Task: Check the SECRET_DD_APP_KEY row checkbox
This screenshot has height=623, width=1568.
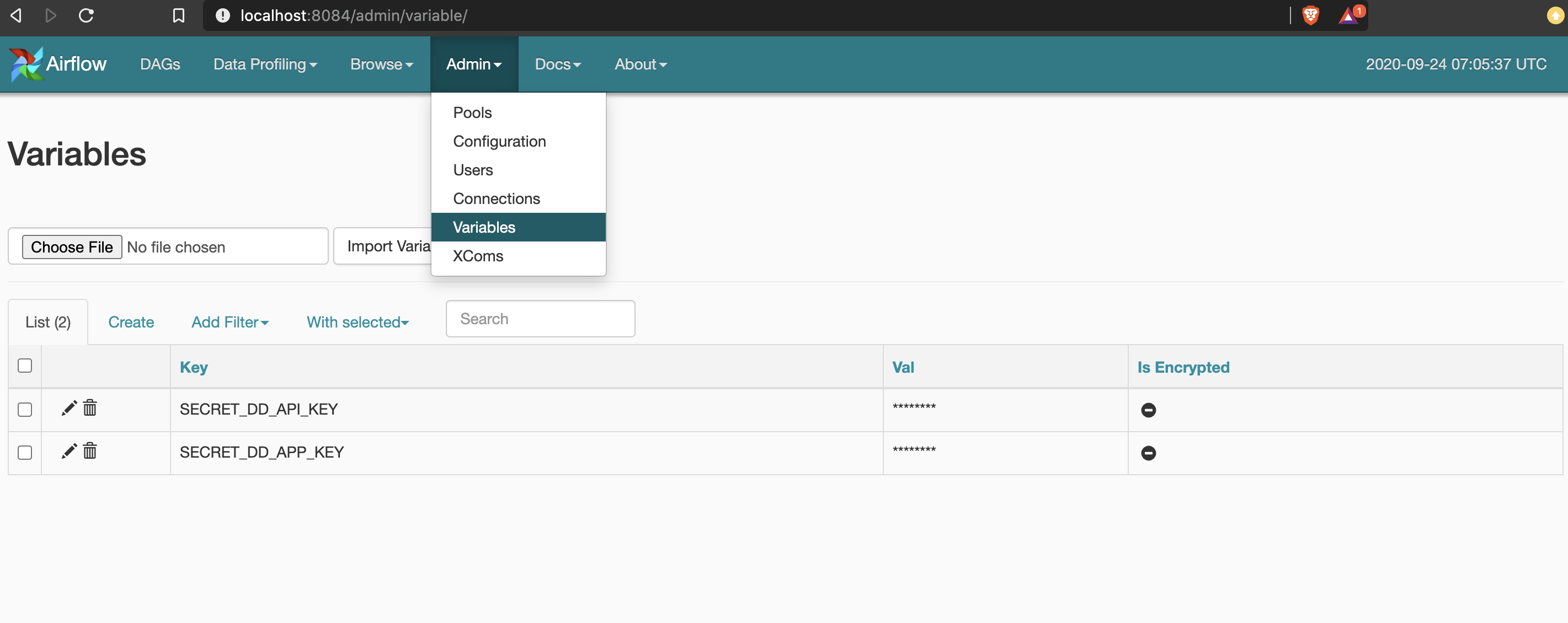Action: 25,453
